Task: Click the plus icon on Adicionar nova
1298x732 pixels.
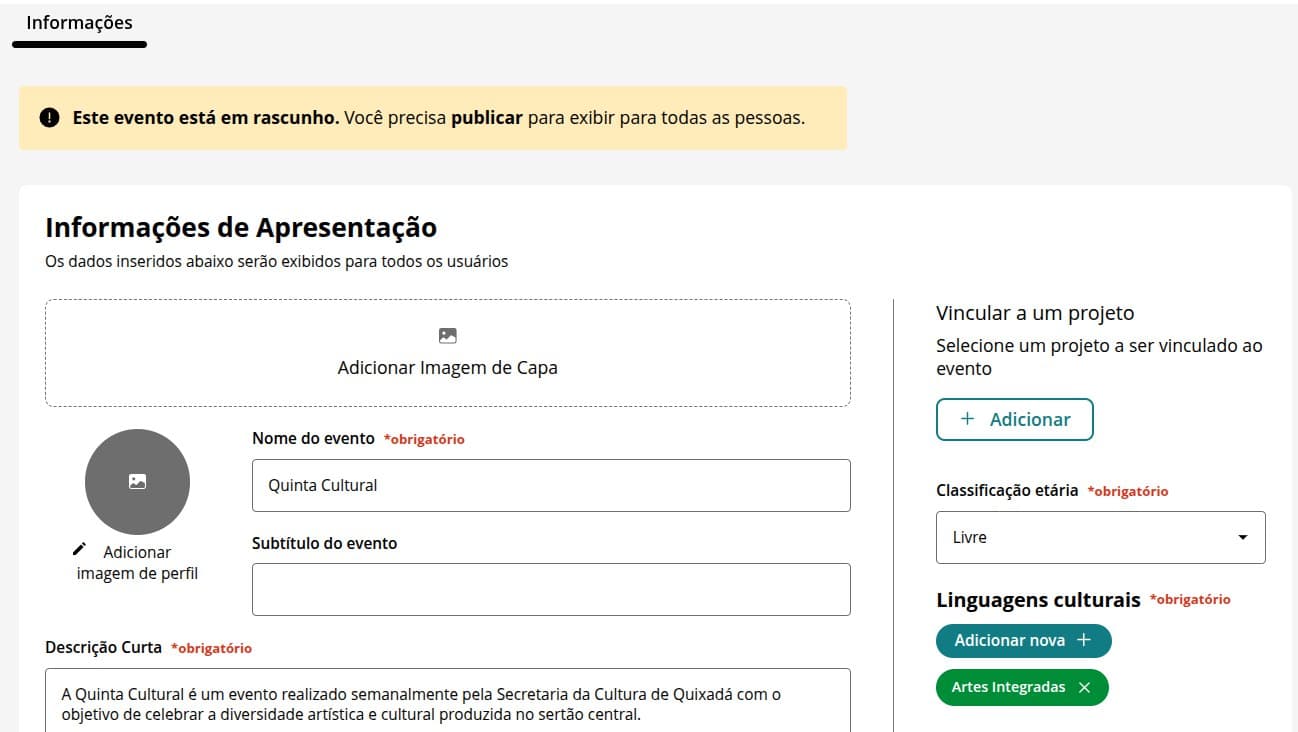Action: pos(1083,640)
